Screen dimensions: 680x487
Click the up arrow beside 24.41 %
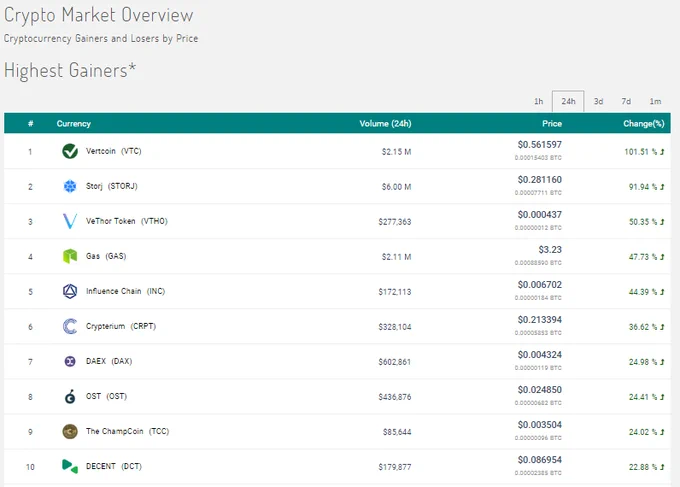point(662,397)
